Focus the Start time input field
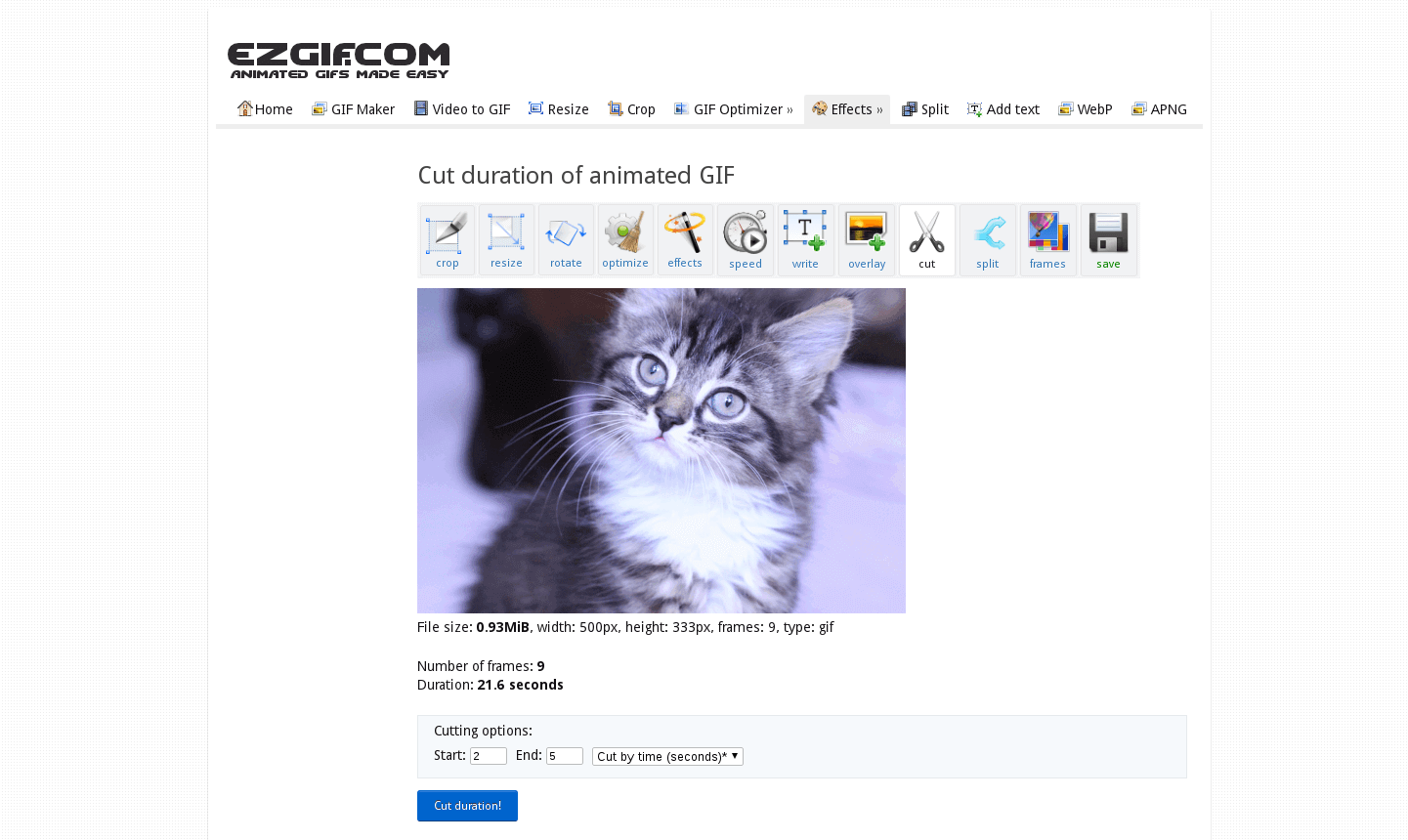The image size is (1408, 840). (489, 756)
